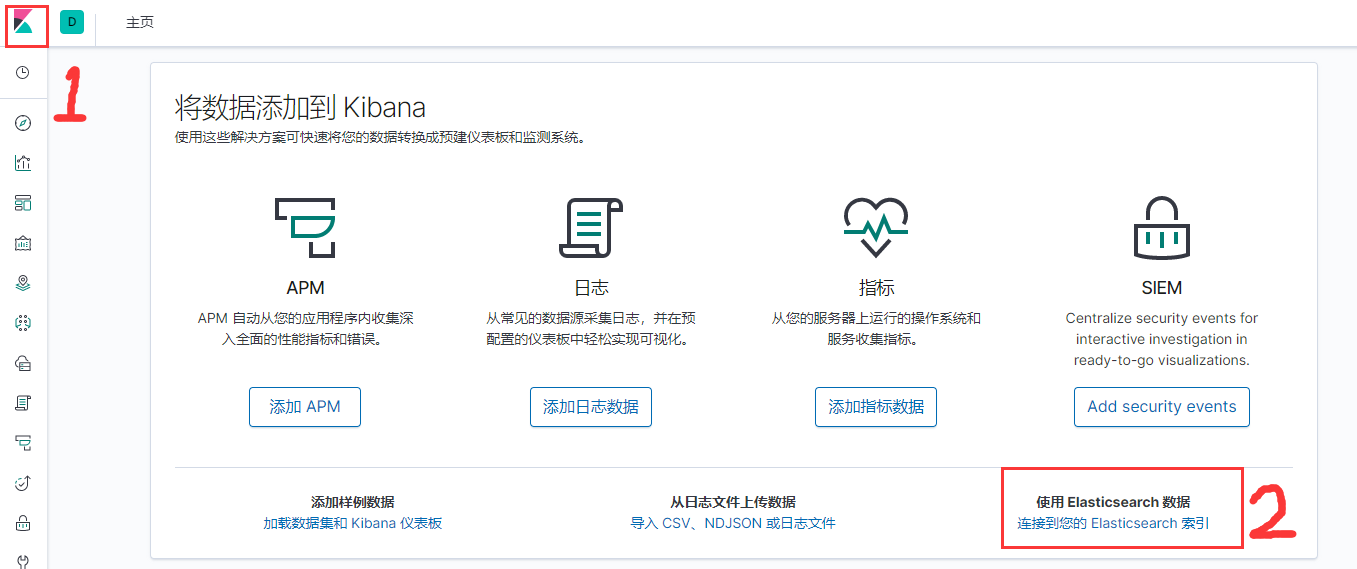The image size is (1357, 569).
Task: Open Canvas icon in sidebar
Action: click(23, 243)
